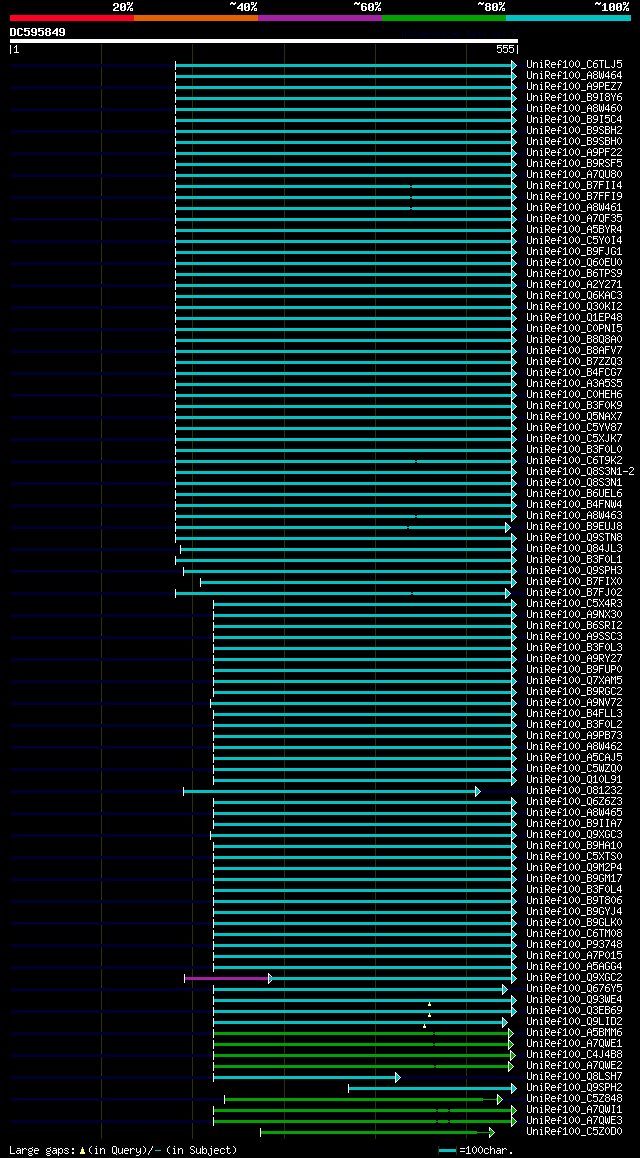Click the arrowhead ending the UniRef100_O81232 bar
Image resolution: width=640 pixels, height=1158 pixels.
(478, 791)
